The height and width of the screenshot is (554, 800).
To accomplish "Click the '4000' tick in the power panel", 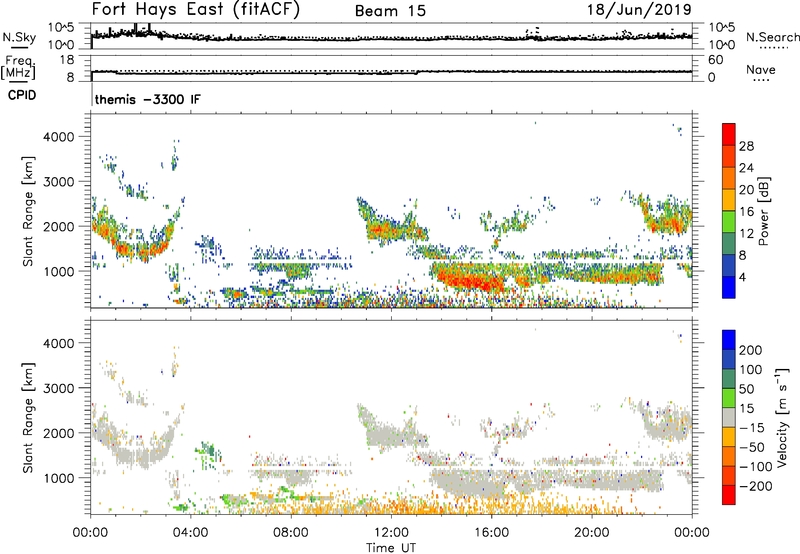I will coord(58,137).
